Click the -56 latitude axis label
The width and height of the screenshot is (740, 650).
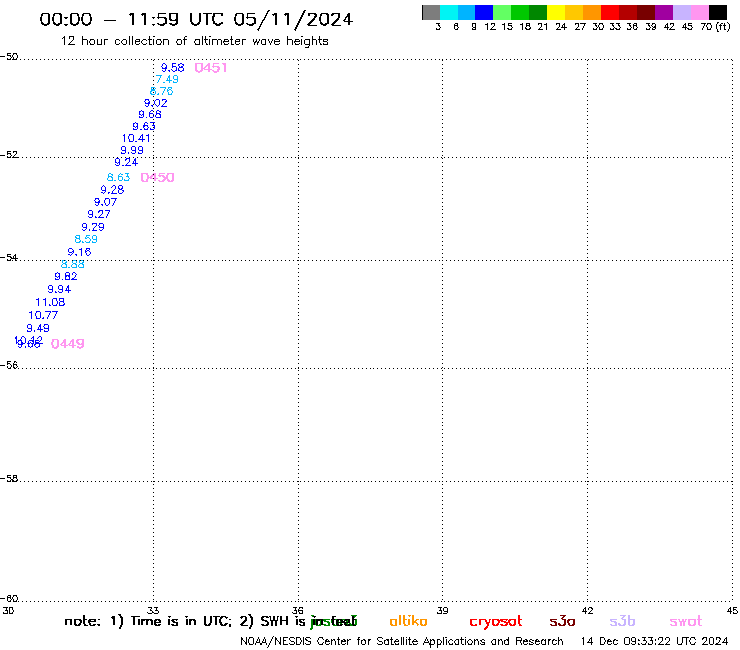(x=9, y=365)
